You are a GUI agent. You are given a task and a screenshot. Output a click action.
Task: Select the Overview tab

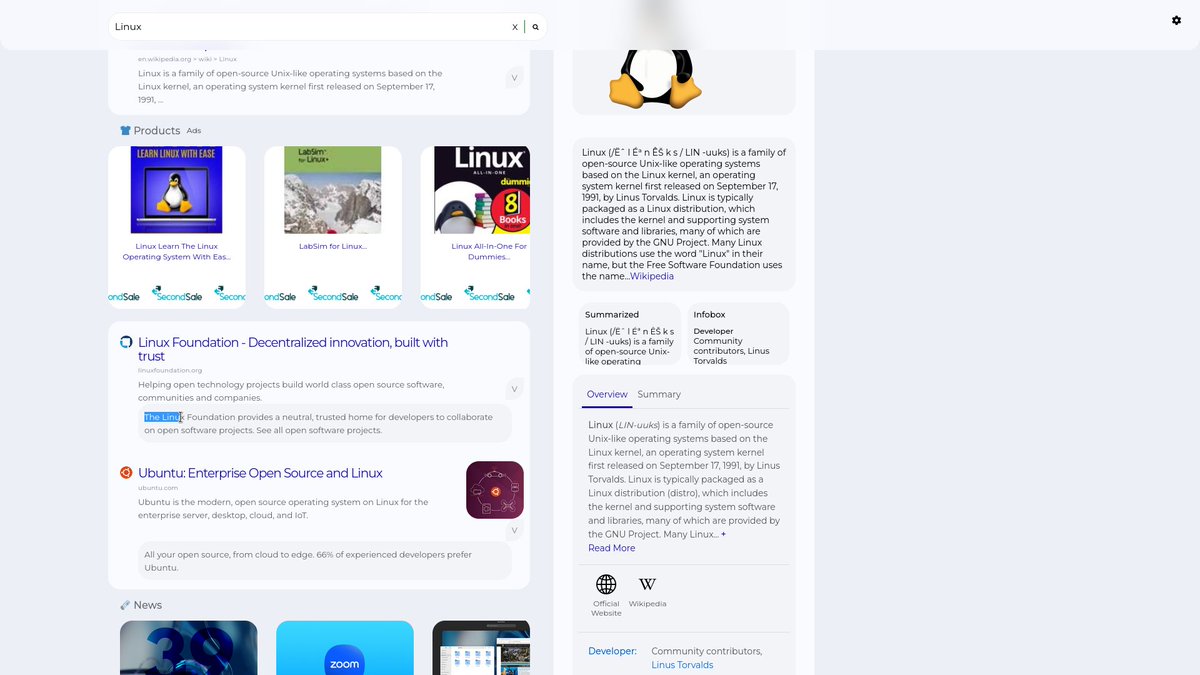607,394
